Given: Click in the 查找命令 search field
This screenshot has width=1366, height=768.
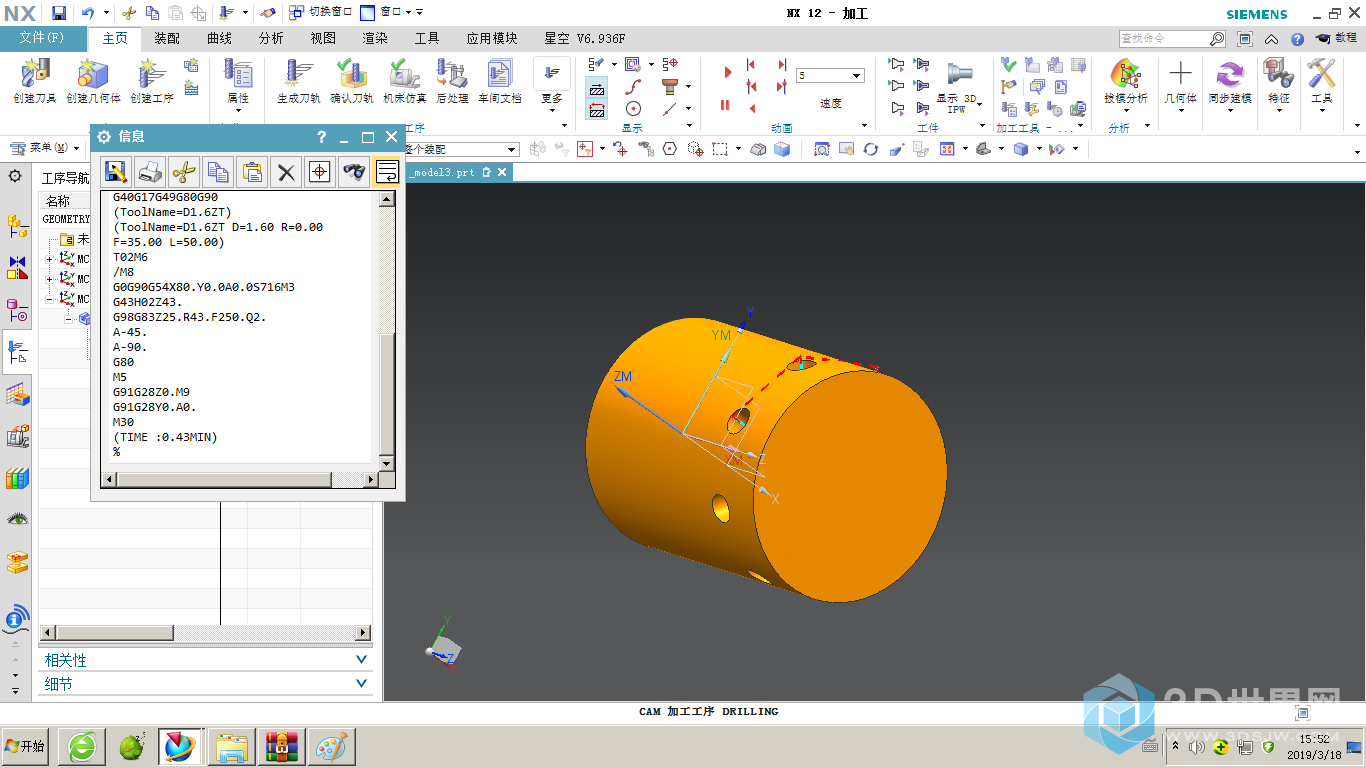Looking at the screenshot, I should click(x=1164, y=38).
